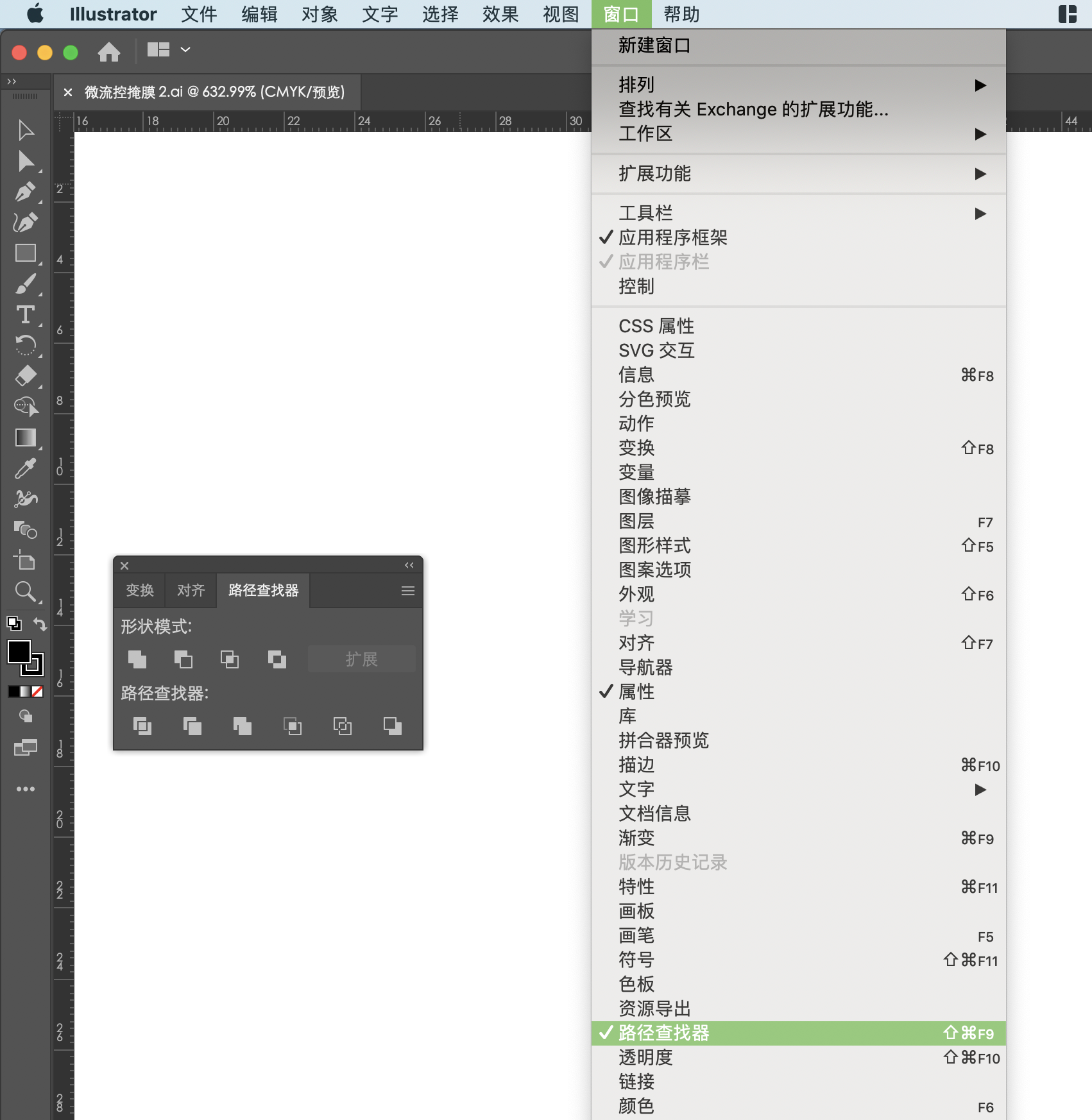Click the Divide icon in 路径查找器
The height and width of the screenshot is (1120, 1092).
pos(142,725)
